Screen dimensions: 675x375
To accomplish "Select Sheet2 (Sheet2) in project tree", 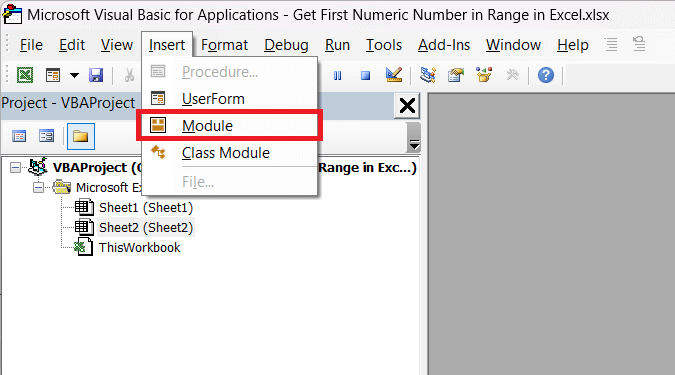I will 146,227.
